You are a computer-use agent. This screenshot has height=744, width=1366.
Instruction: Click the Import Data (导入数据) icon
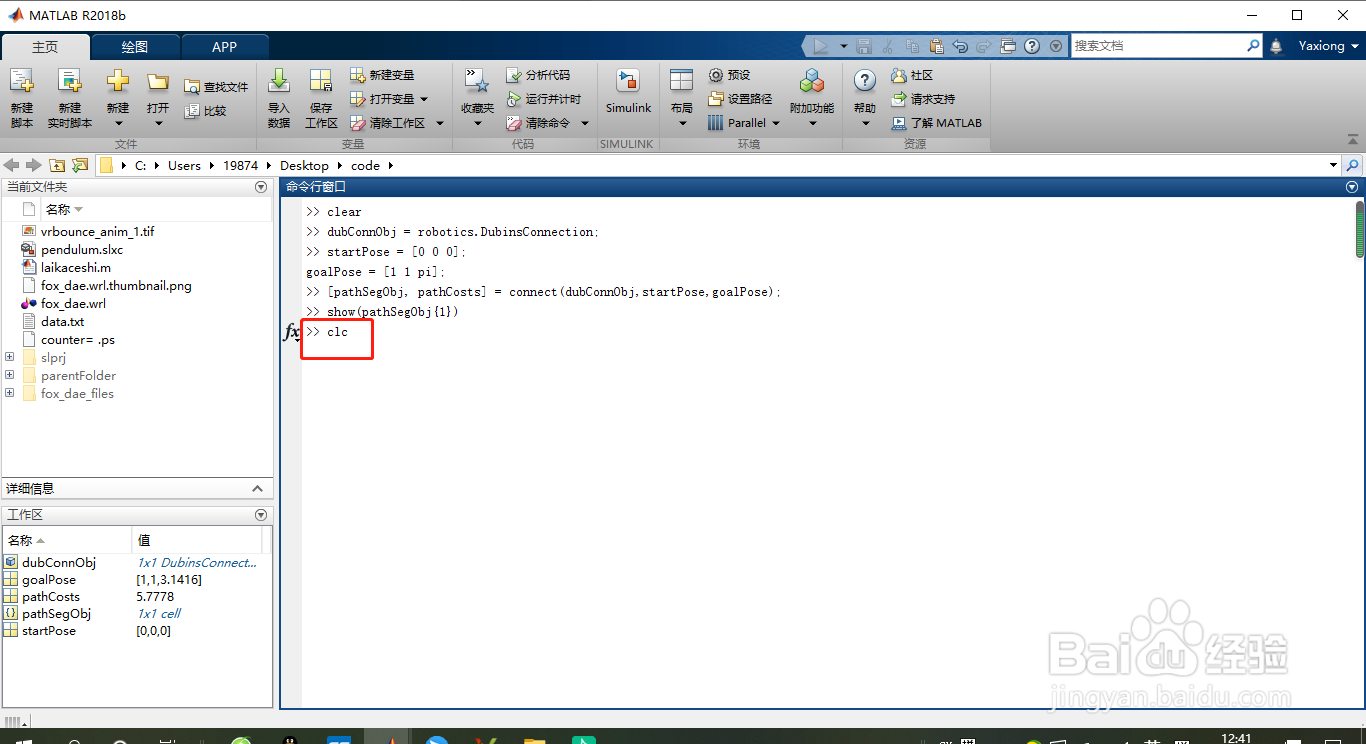(x=279, y=82)
